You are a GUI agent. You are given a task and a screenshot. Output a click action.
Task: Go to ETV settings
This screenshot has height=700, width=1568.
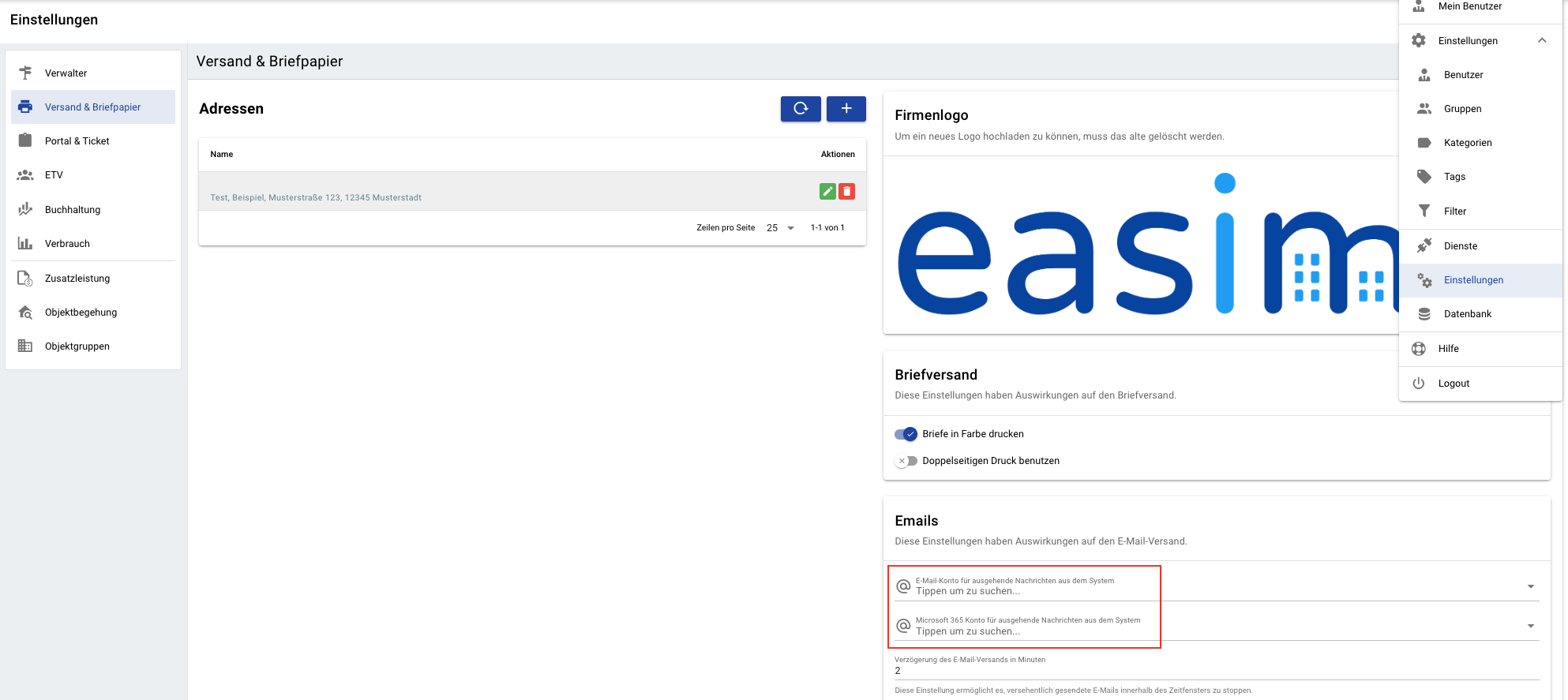click(93, 174)
